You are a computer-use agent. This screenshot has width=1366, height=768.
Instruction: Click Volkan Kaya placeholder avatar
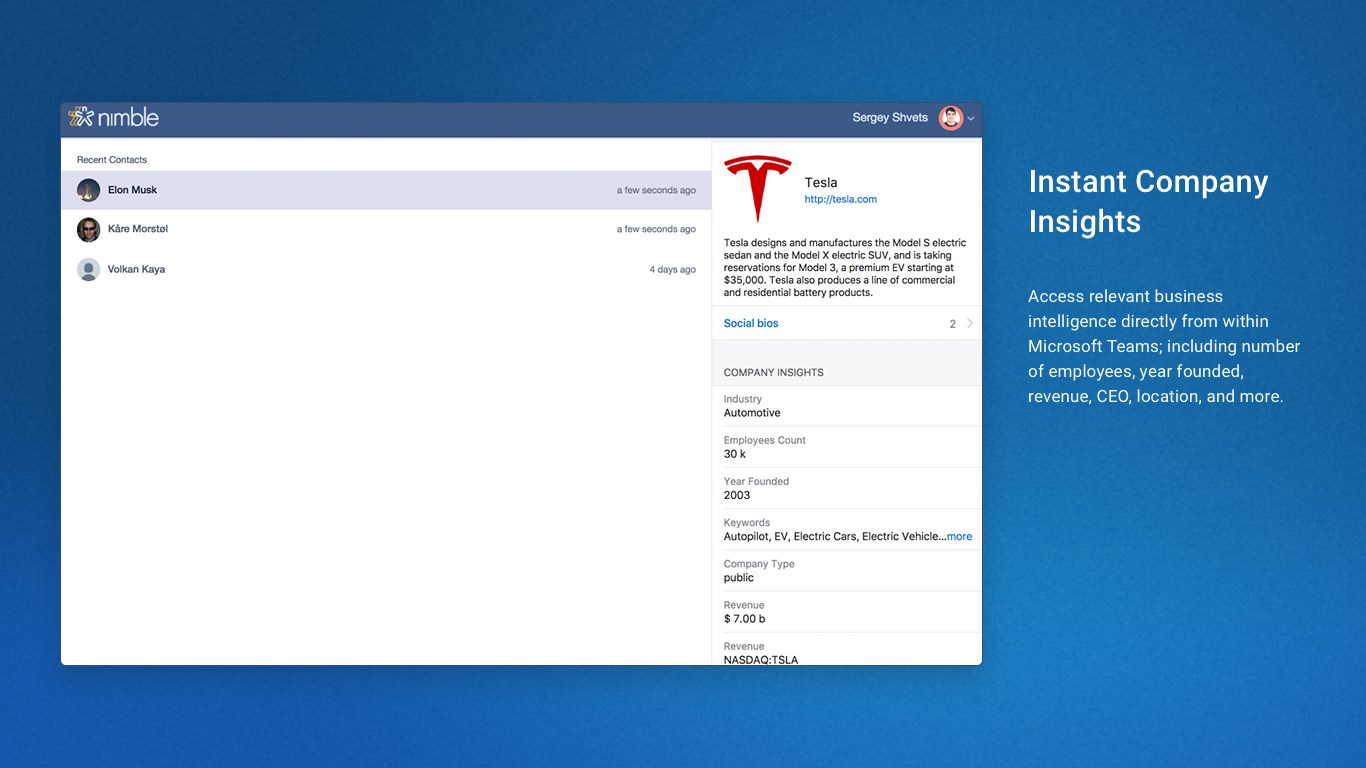tap(89, 269)
